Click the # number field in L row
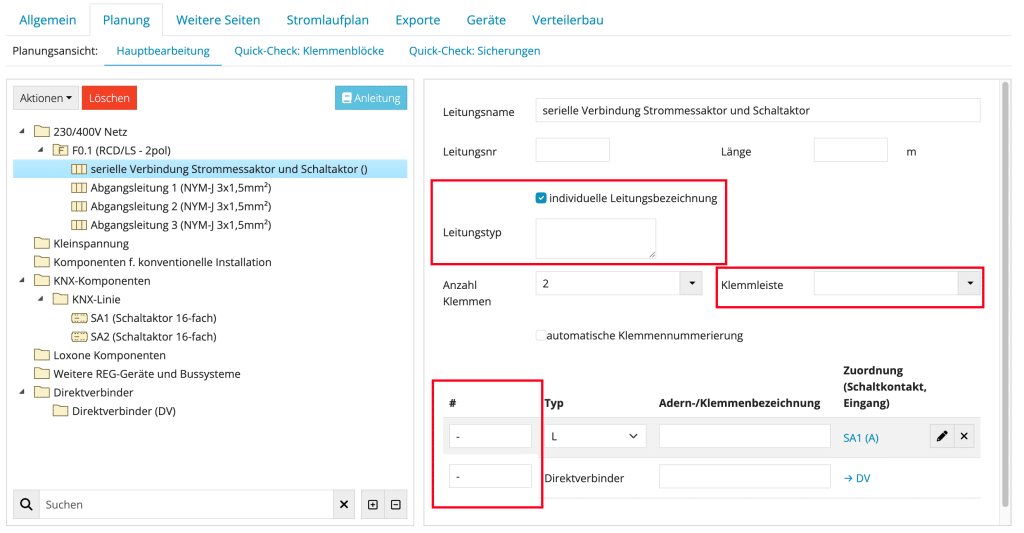Screen dimensions: 1024x533 (x=490, y=436)
